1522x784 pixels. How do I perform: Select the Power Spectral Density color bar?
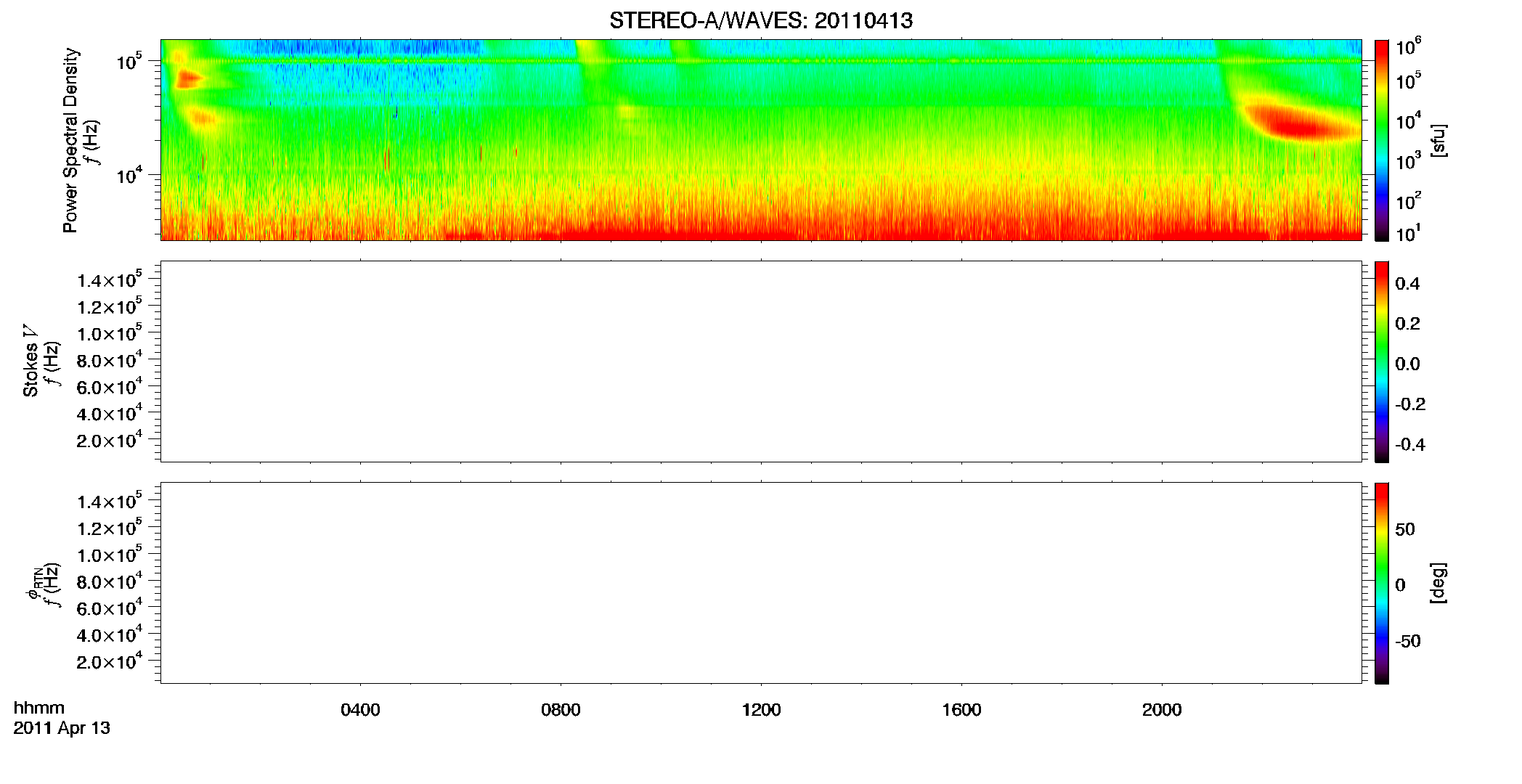pyautogui.click(x=1382, y=140)
